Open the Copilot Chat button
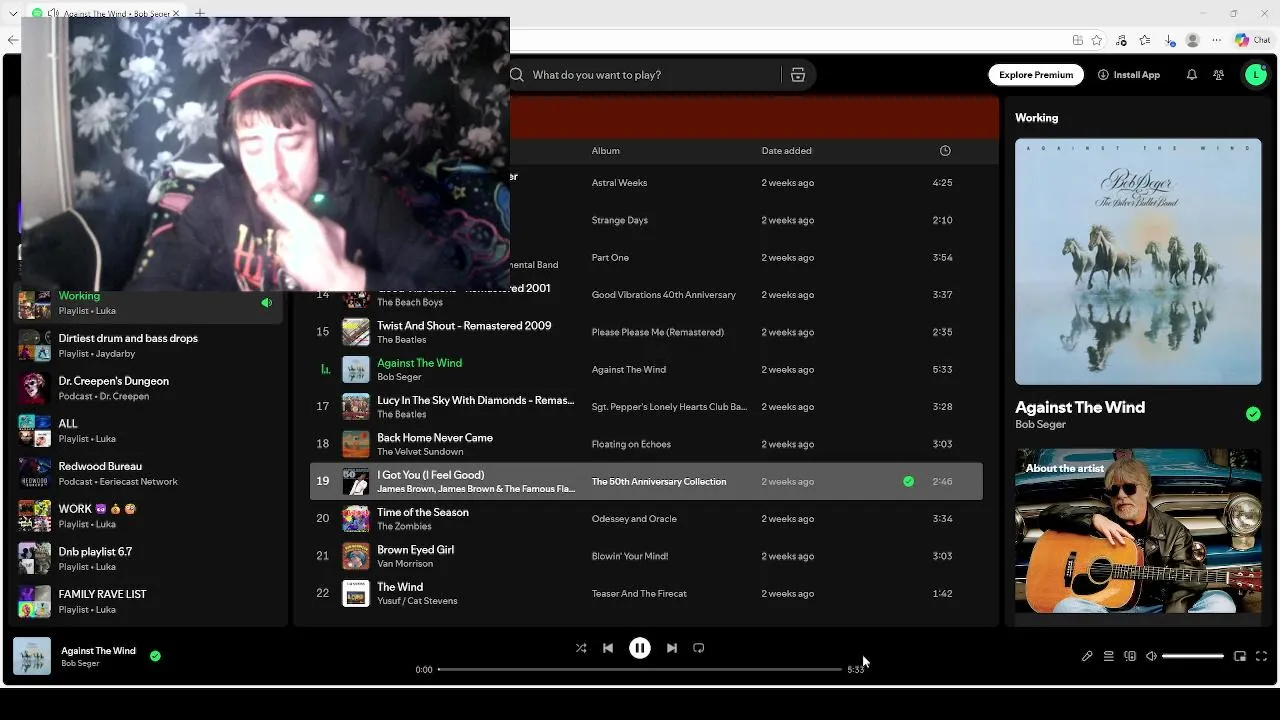Viewport: 1280px width, 720px height. [x=1253, y=40]
